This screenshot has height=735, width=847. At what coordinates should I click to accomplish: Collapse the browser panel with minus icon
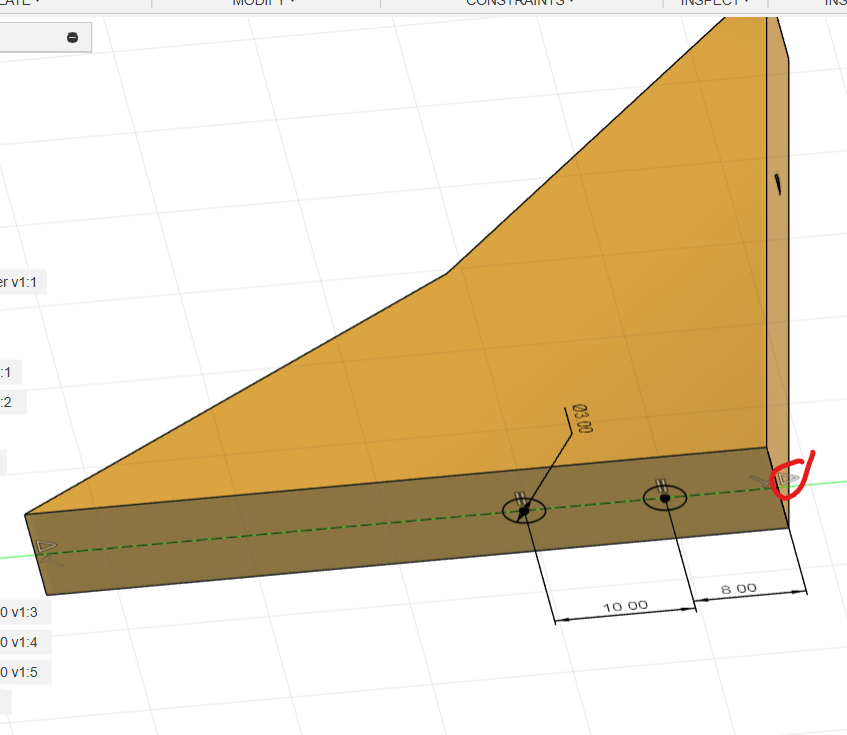(73, 37)
